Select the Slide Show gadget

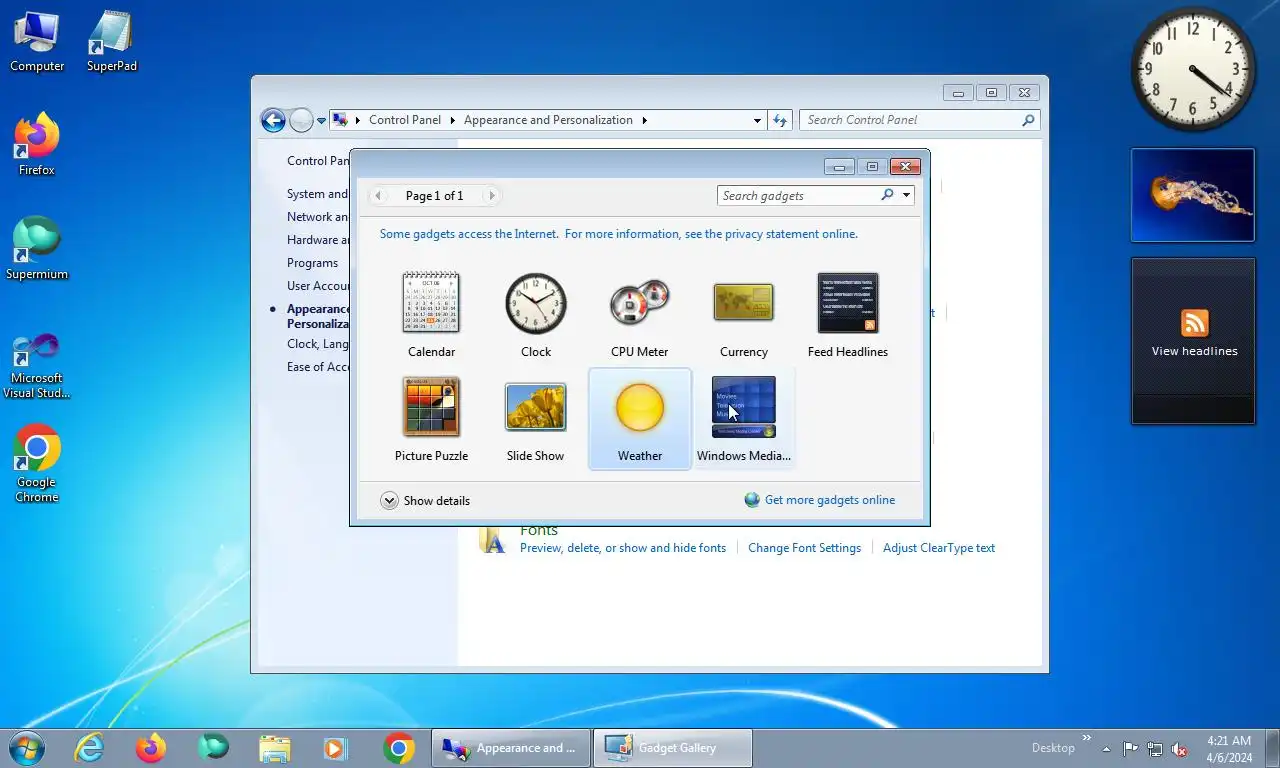pos(535,418)
